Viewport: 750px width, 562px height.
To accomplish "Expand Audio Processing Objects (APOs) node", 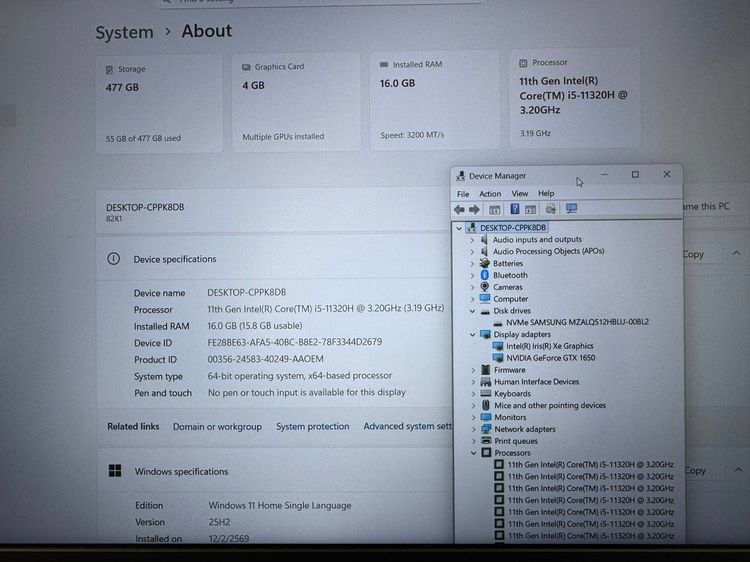I will (x=472, y=252).
